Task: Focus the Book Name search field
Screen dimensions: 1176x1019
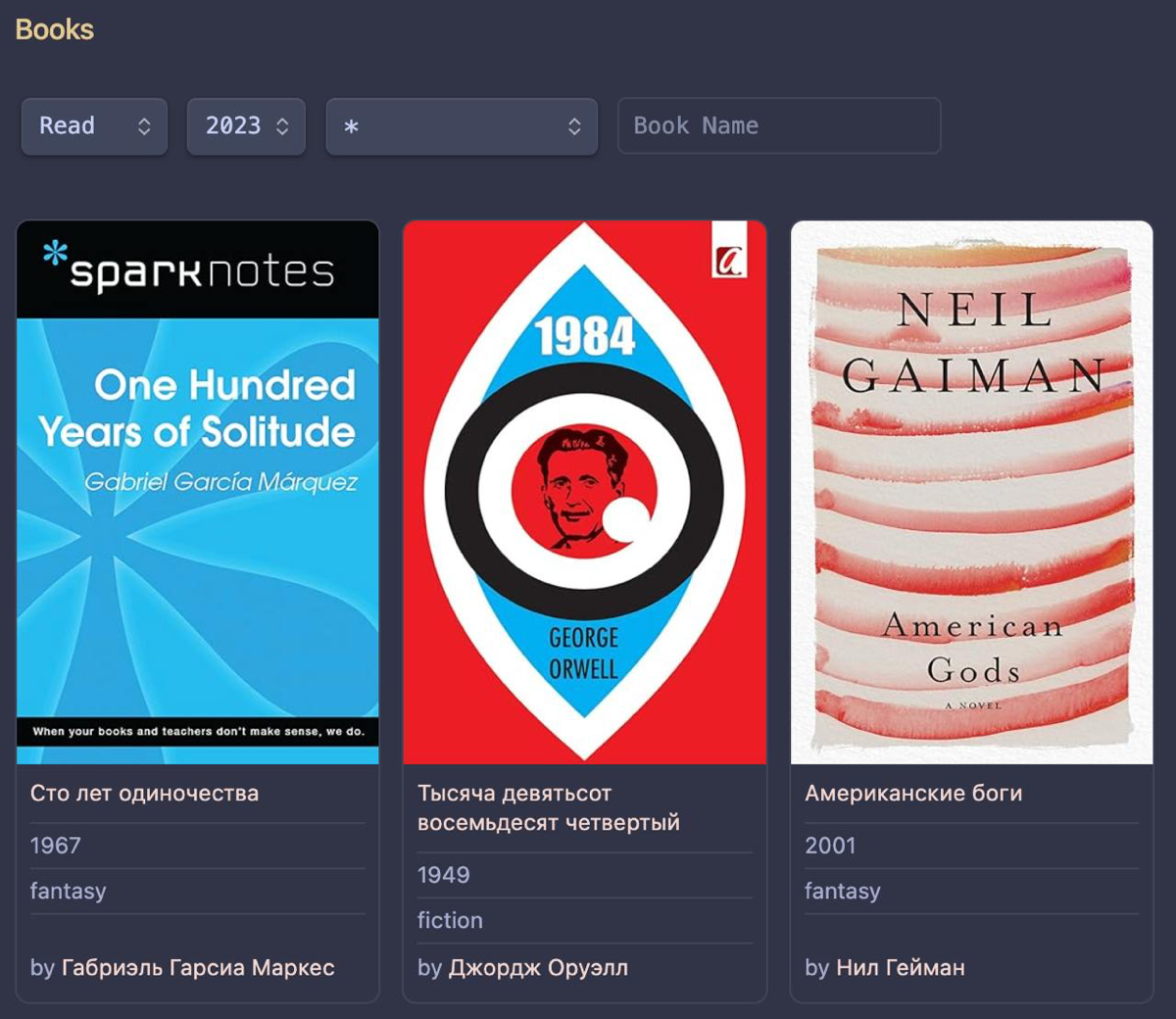Action: click(x=779, y=125)
